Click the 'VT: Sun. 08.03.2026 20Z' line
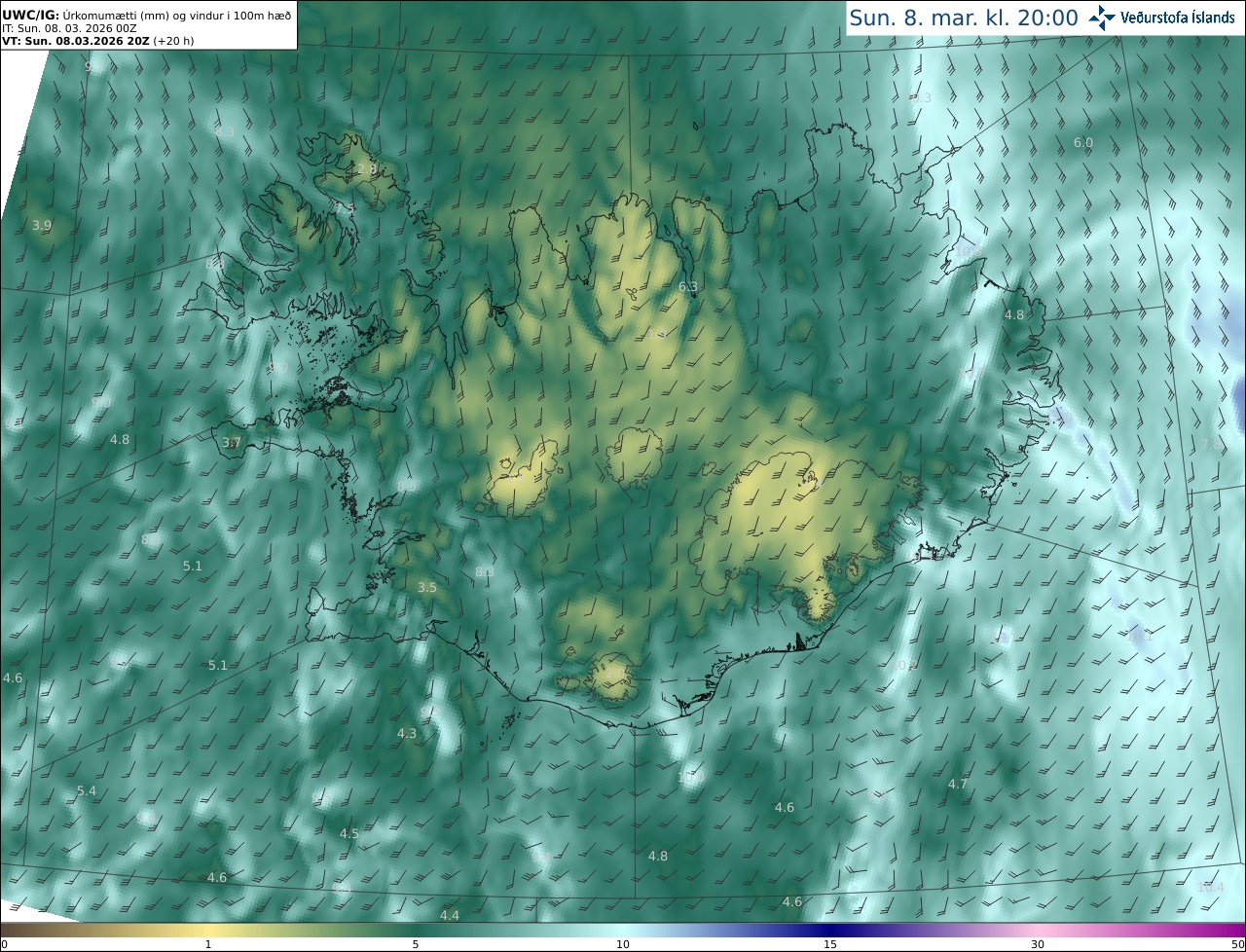1246x952 pixels. (75, 42)
